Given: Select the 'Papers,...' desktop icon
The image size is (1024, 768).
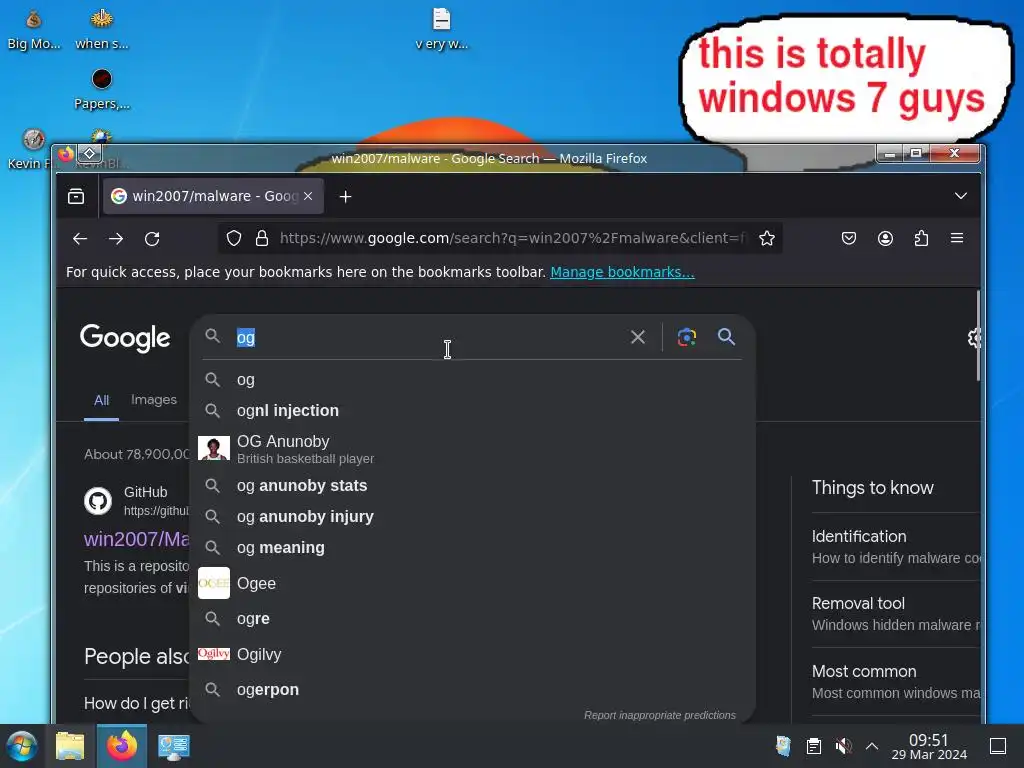Looking at the screenshot, I should click(x=102, y=89).
